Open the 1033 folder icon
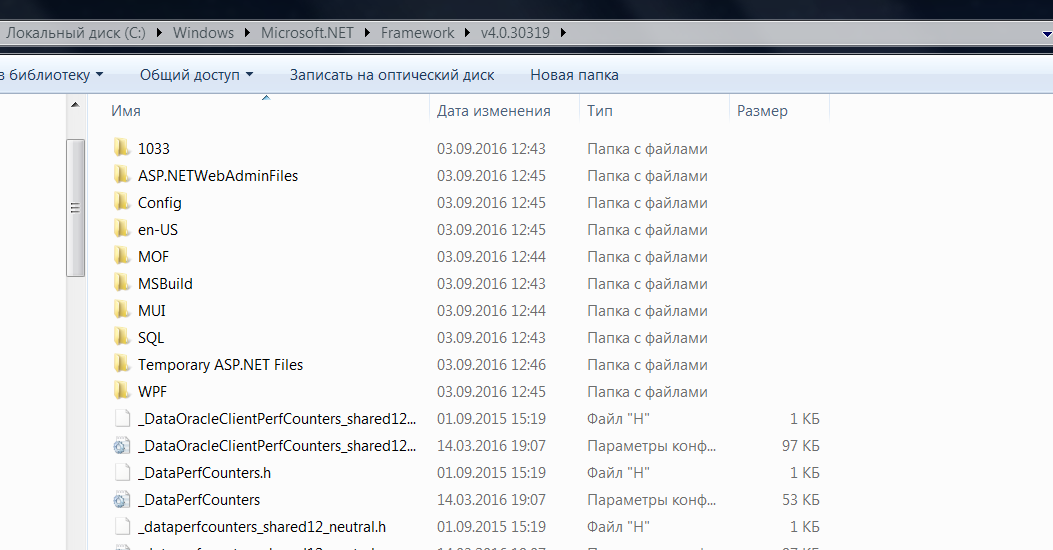The width and height of the screenshot is (1053, 550). (x=122, y=148)
